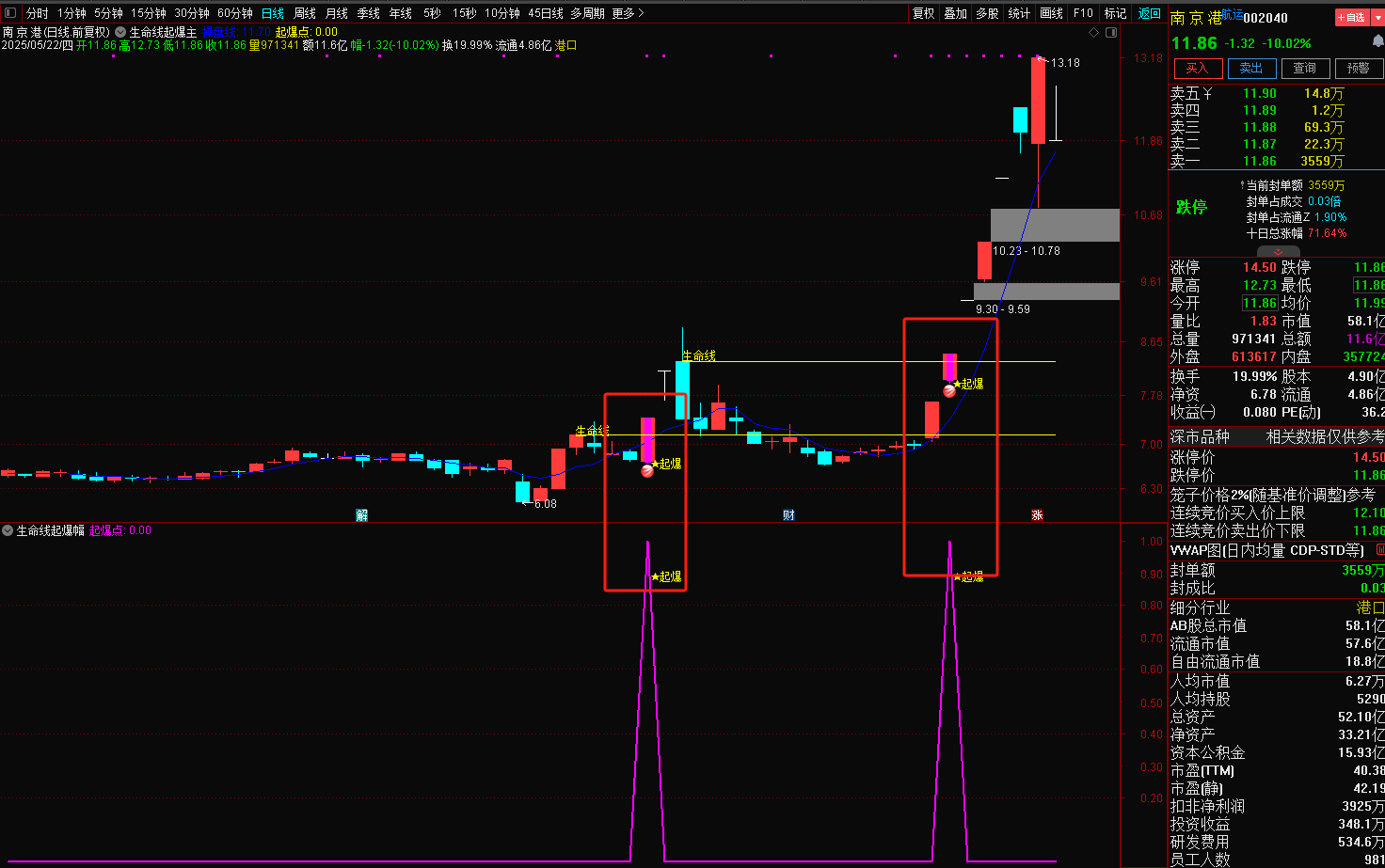Image resolution: width=1385 pixels, height=868 pixels.
Task: Click the 航运 sector link
Action: coord(1233,13)
